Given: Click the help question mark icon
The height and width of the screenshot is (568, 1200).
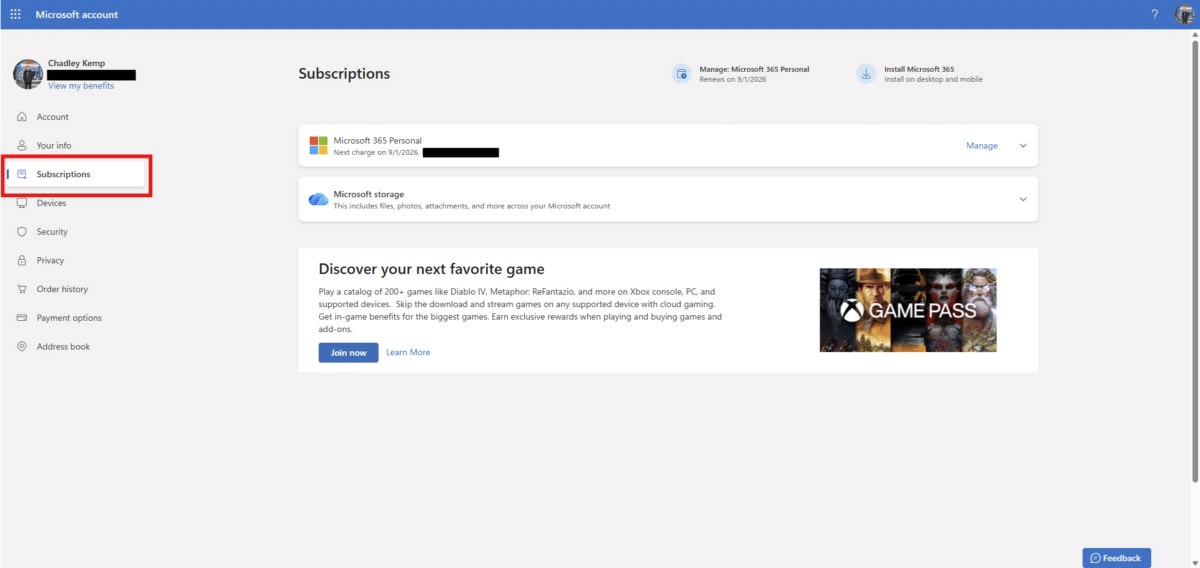Looking at the screenshot, I should pyautogui.click(x=1155, y=14).
